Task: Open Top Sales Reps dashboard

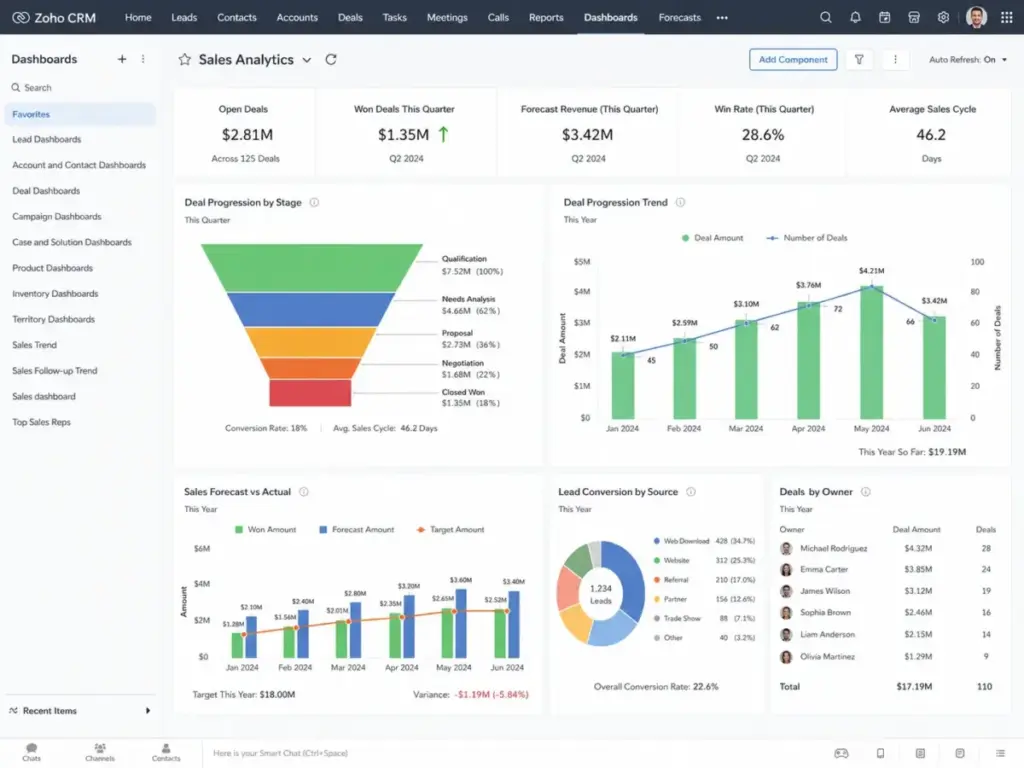Action: [41, 422]
